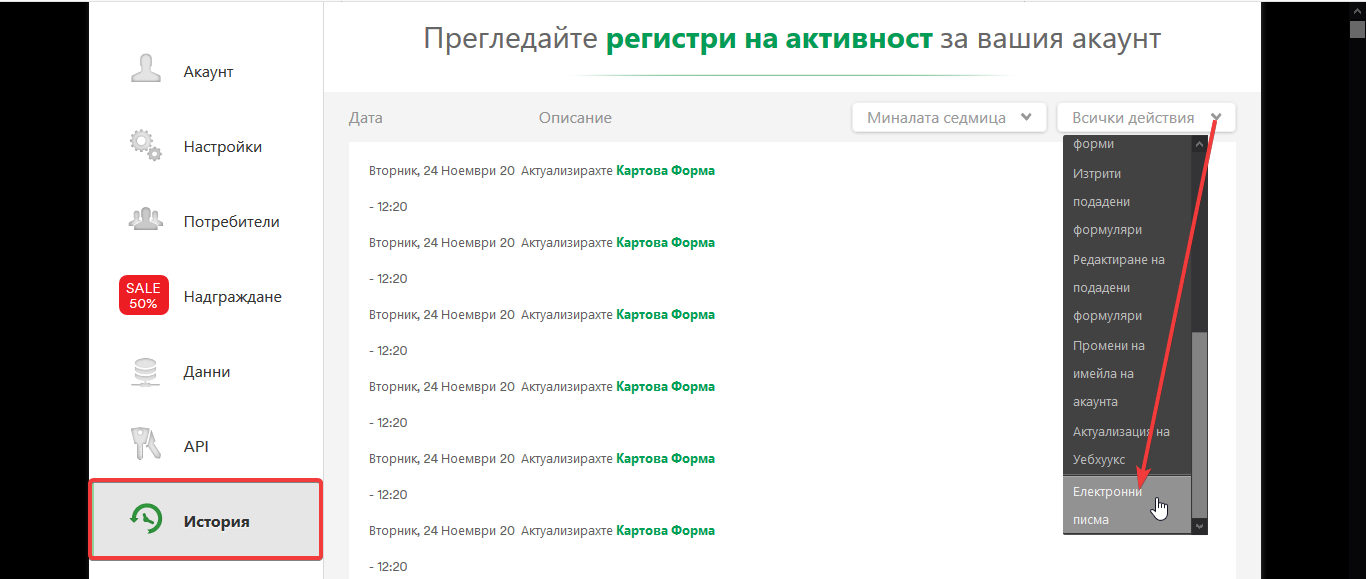Click the dropdown list scrollbar down arrow

coord(1200,526)
